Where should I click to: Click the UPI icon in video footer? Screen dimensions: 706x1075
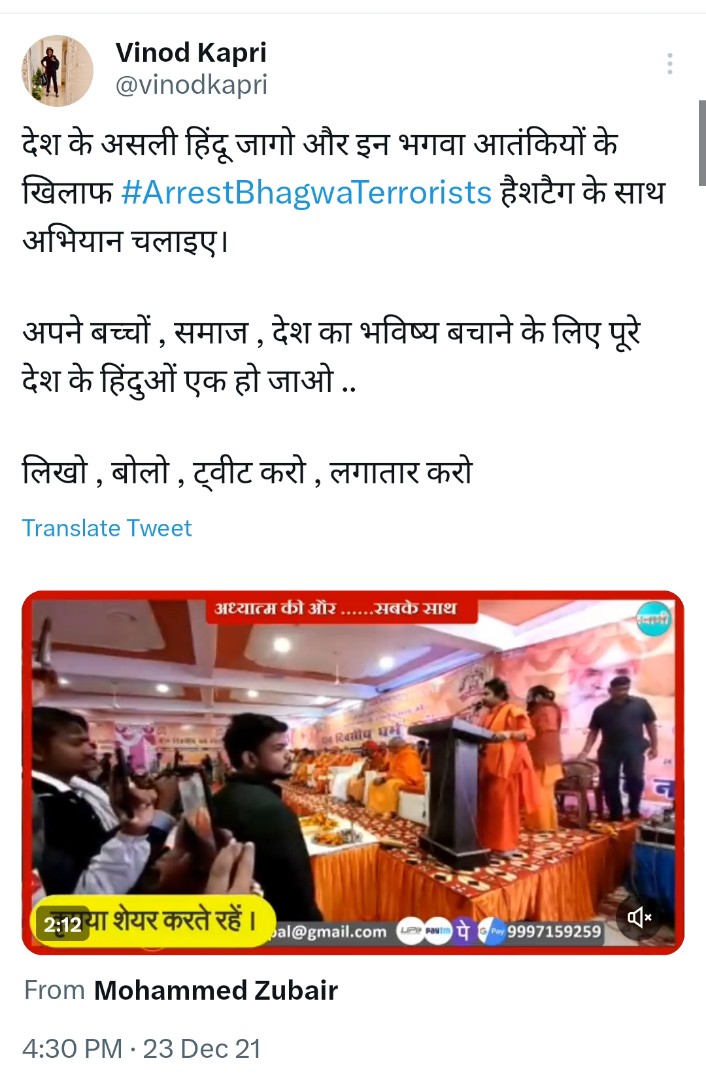[411, 932]
